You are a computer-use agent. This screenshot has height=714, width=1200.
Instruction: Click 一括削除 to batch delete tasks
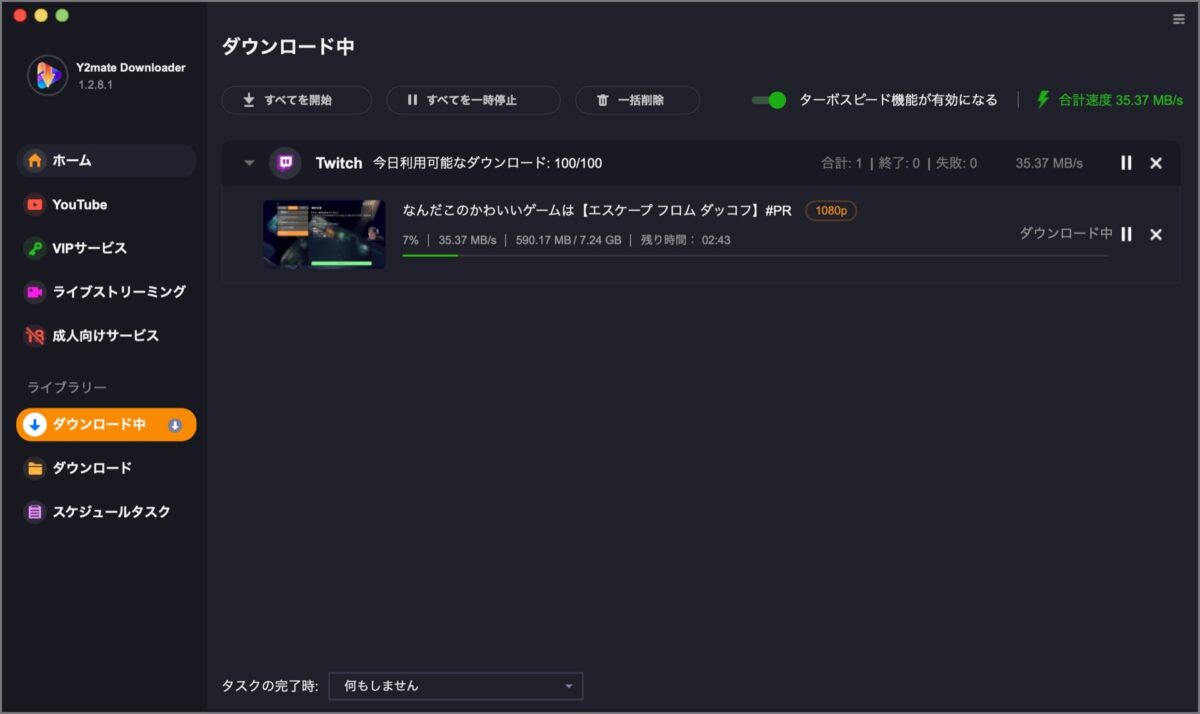pyautogui.click(x=637, y=100)
